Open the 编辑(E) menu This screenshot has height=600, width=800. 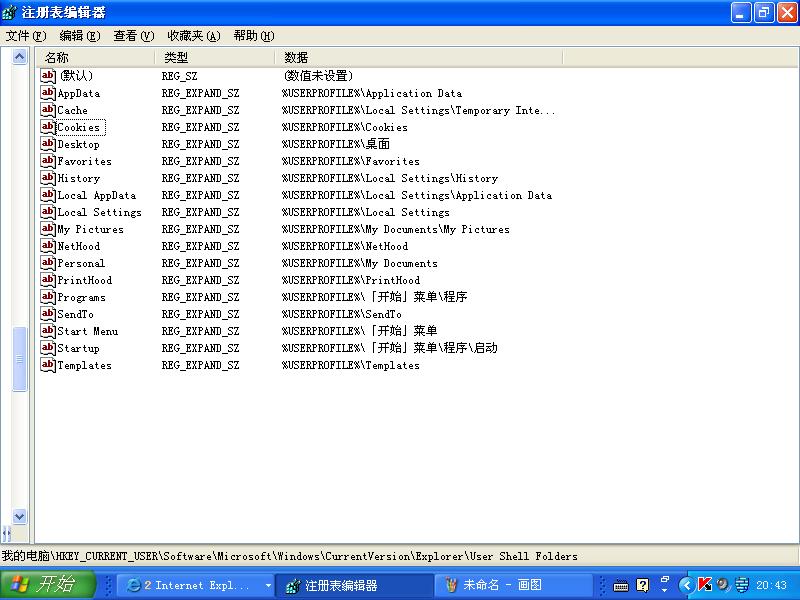click(x=80, y=36)
